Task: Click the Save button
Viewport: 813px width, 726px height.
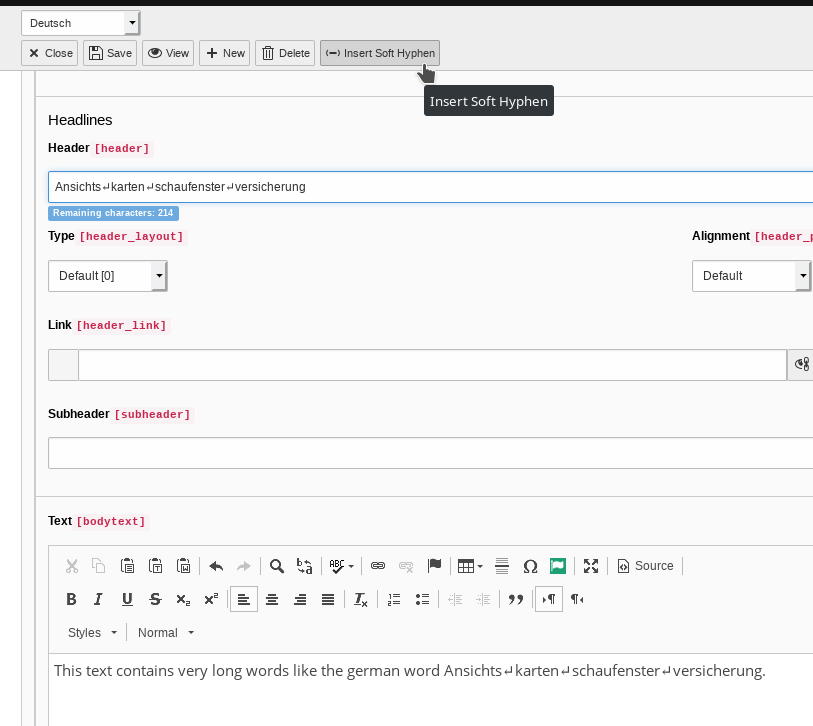Action: [x=109, y=53]
